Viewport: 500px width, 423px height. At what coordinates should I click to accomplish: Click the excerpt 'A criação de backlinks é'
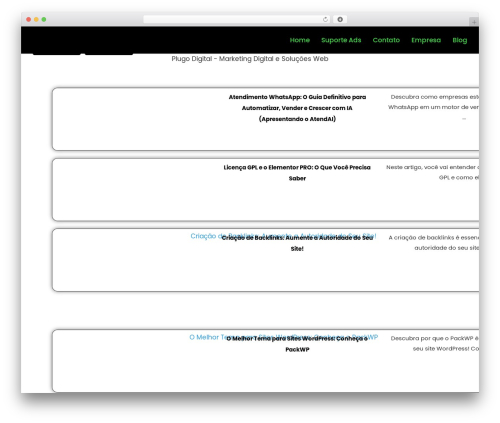point(434,243)
